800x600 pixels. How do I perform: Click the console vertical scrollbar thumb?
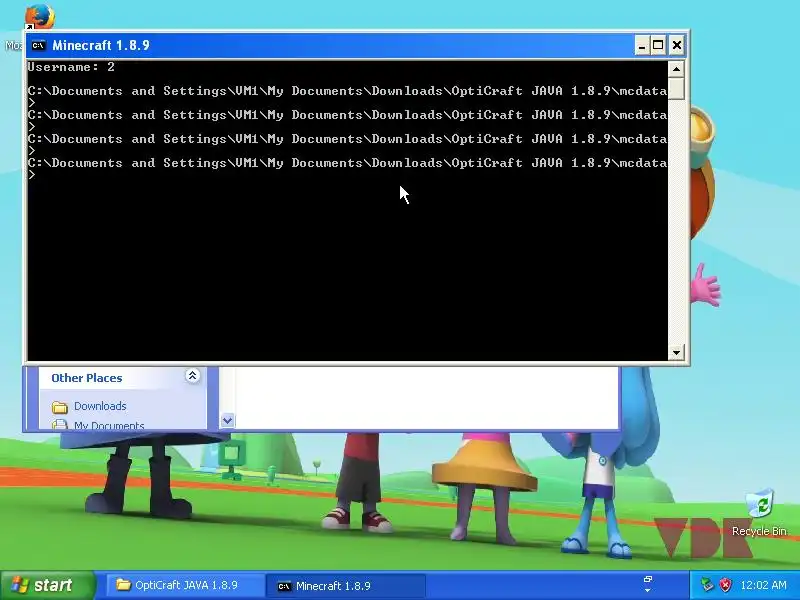(x=676, y=89)
